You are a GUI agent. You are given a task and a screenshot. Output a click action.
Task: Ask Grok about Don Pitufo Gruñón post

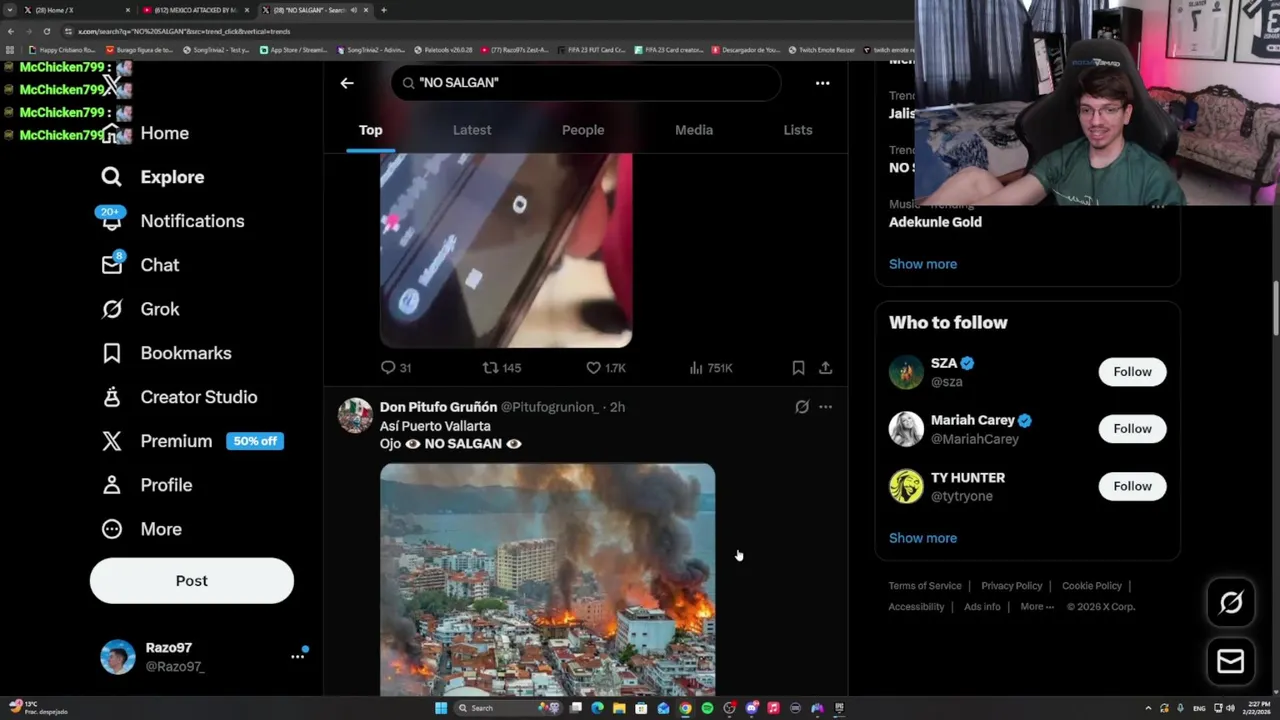[802, 407]
